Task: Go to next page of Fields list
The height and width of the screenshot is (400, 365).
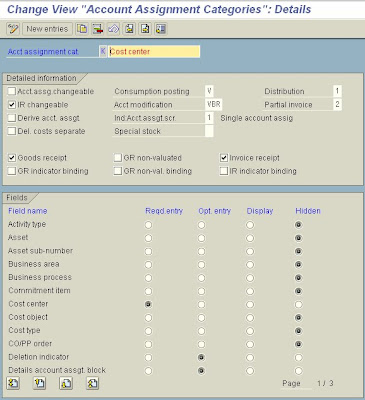Action: tap(66, 383)
